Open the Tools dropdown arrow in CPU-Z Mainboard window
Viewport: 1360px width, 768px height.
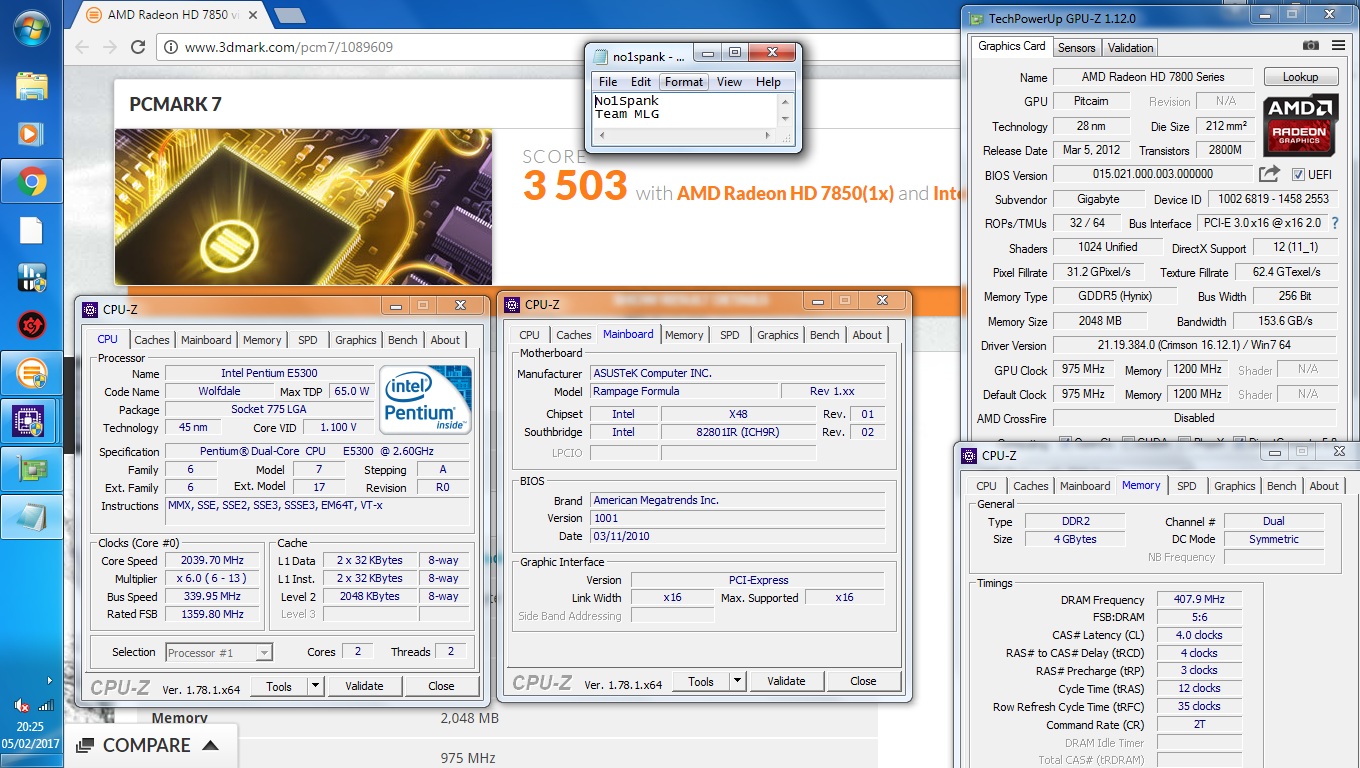click(737, 681)
